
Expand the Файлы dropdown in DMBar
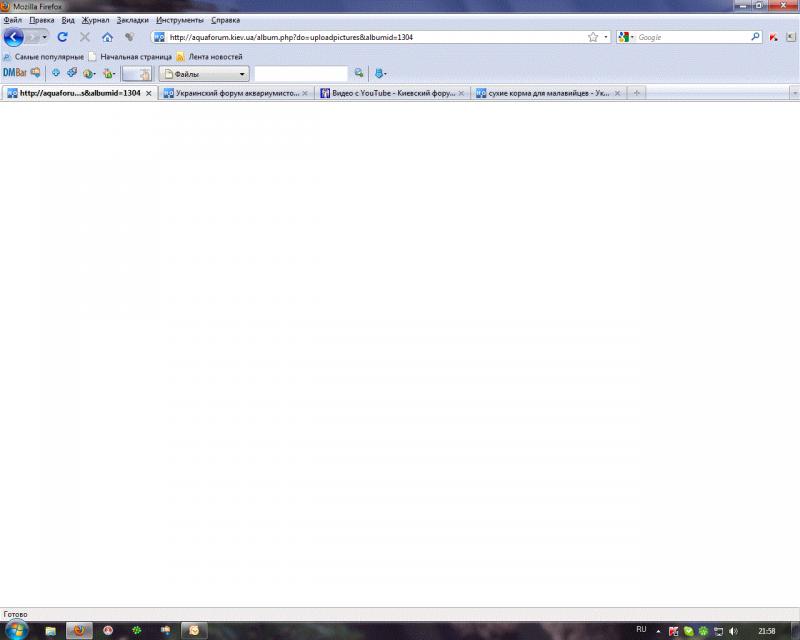click(x=241, y=74)
